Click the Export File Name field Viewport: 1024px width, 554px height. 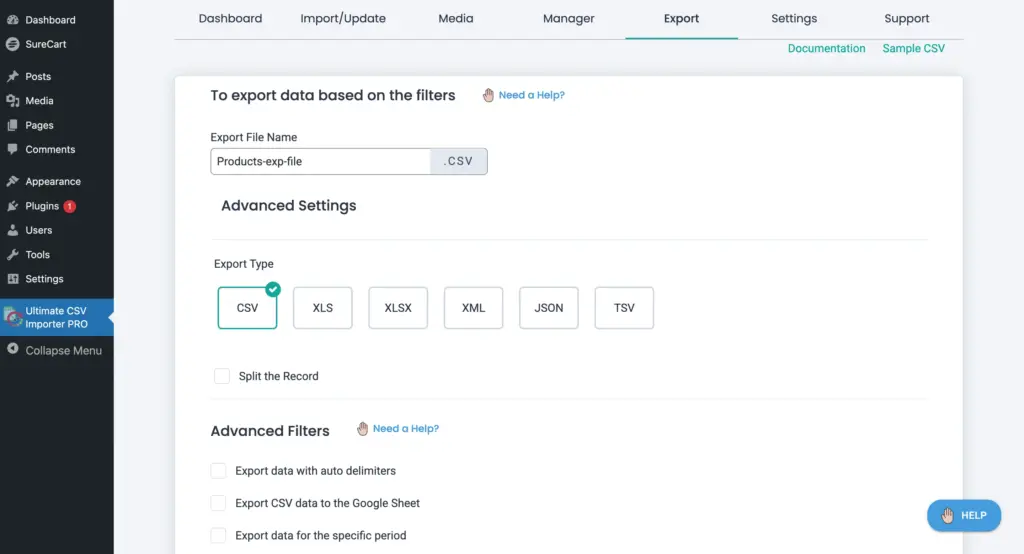(x=321, y=161)
